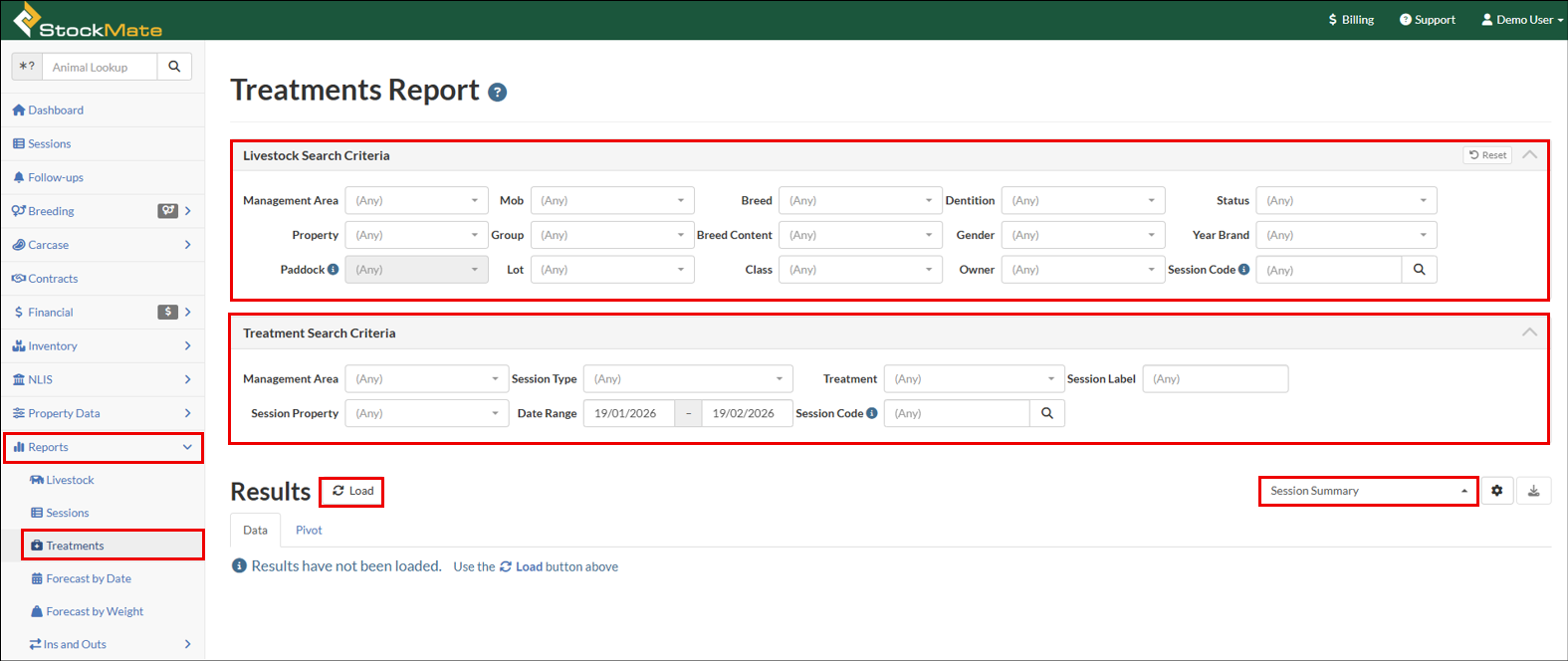Expand the Session Type dropdown
Image resolution: width=1568 pixels, height=661 pixels.
click(x=687, y=379)
